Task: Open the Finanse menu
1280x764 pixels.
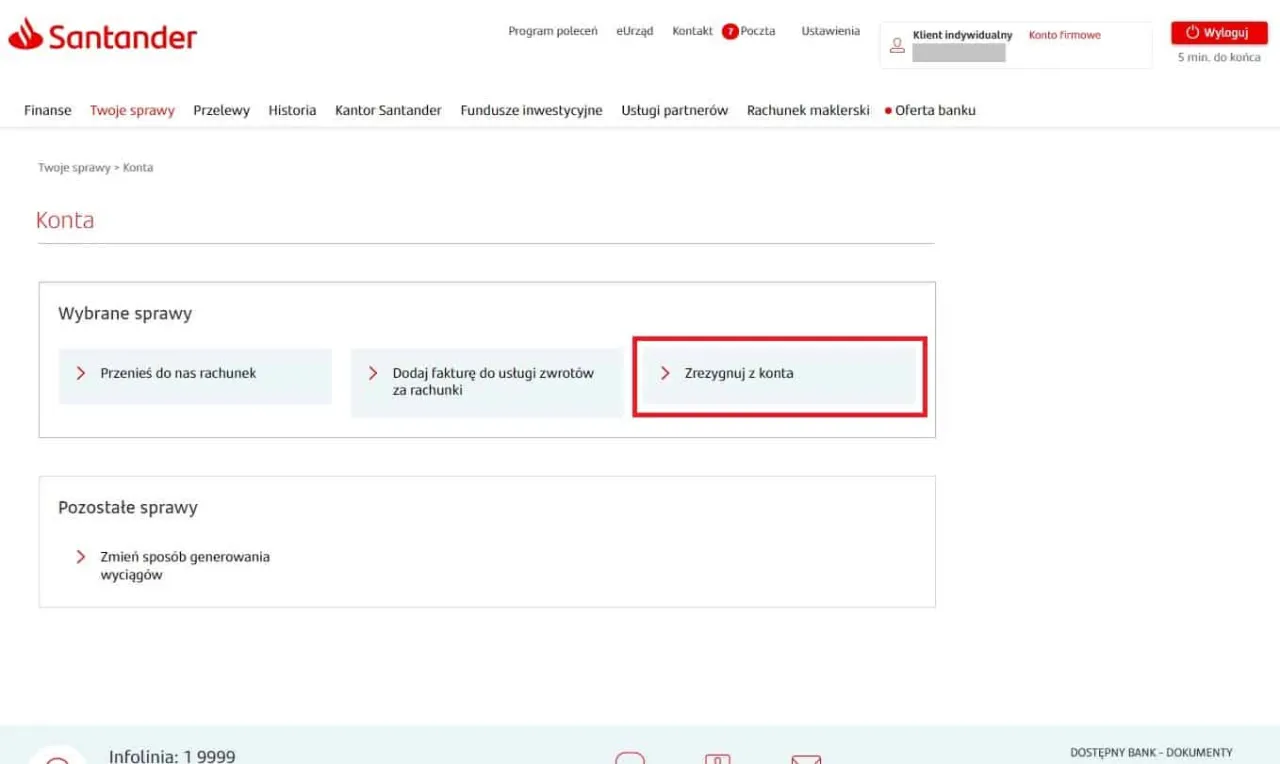Action: [x=48, y=110]
